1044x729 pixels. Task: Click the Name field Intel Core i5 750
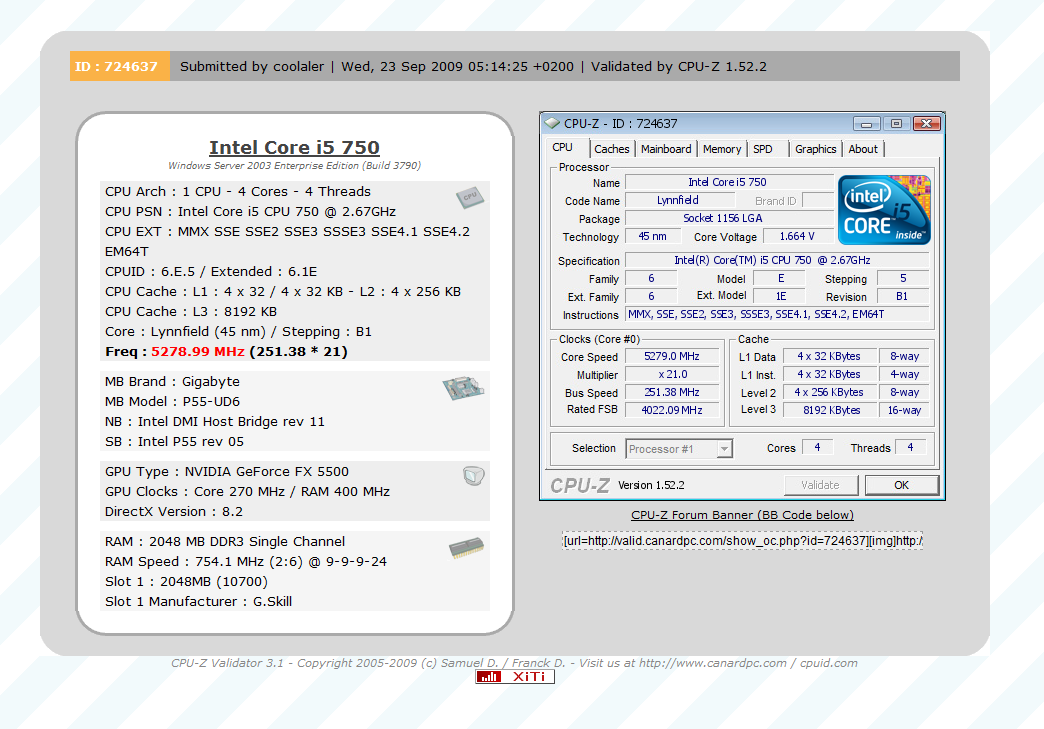point(729,182)
